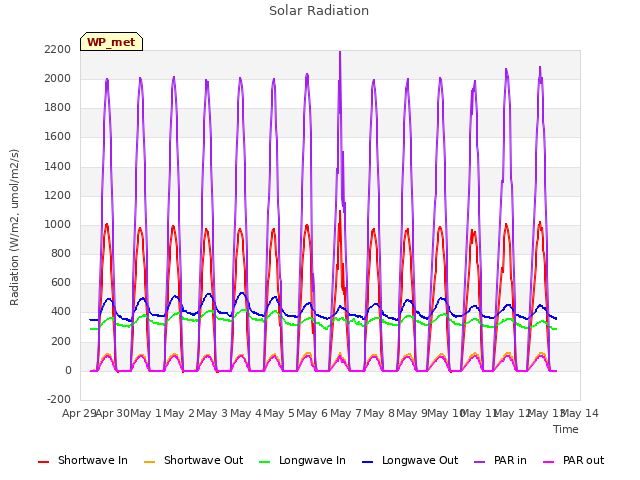Click the 1200 y-axis tick label
The height and width of the screenshot is (480, 640).
click(x=58, y=196)
